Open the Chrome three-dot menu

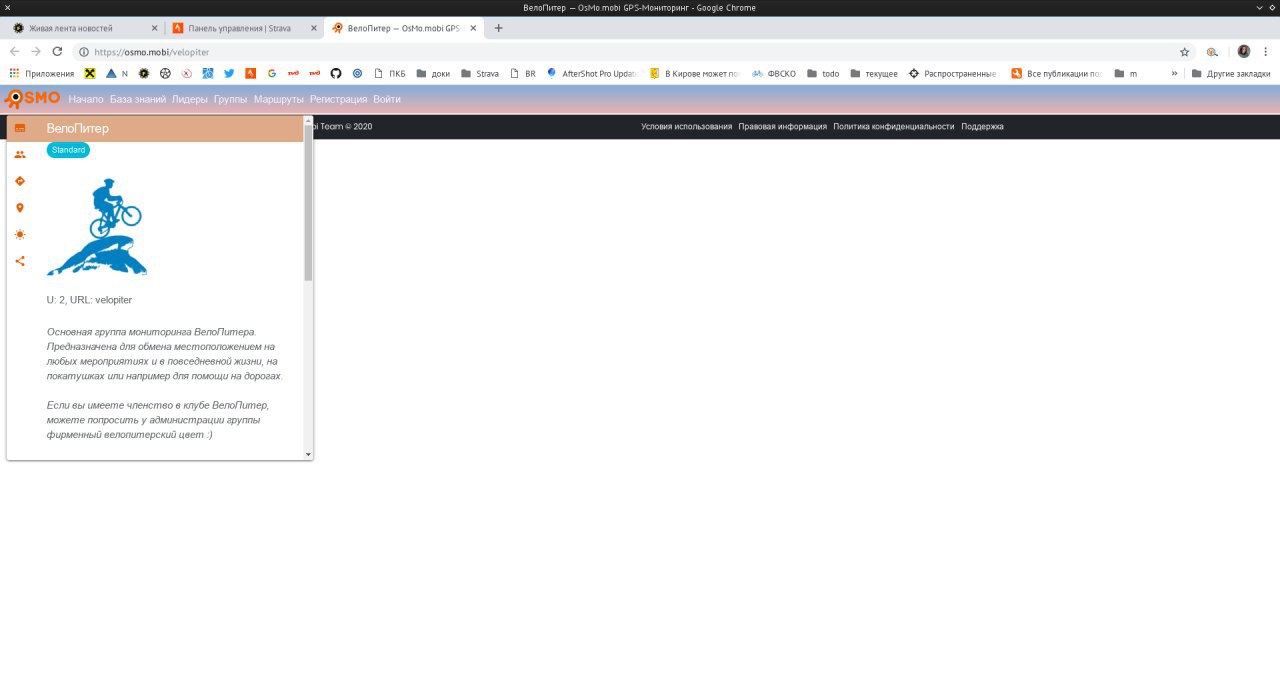coord(1265,52)
